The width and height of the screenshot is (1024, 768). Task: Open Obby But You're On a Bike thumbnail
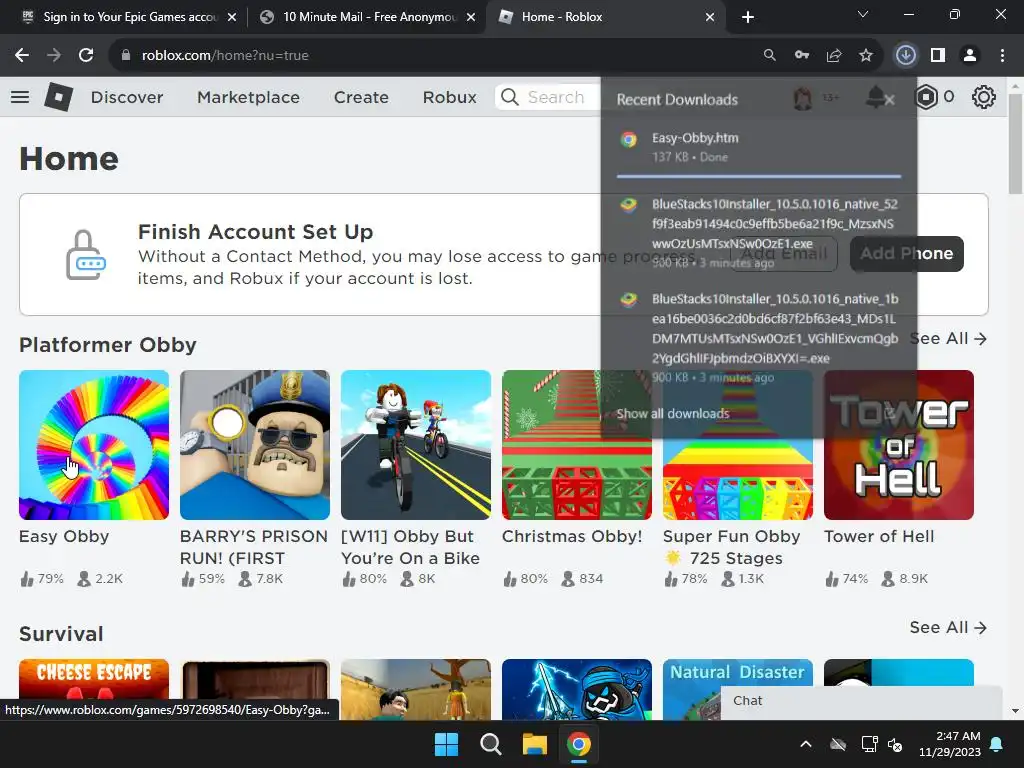pos(416,445)
